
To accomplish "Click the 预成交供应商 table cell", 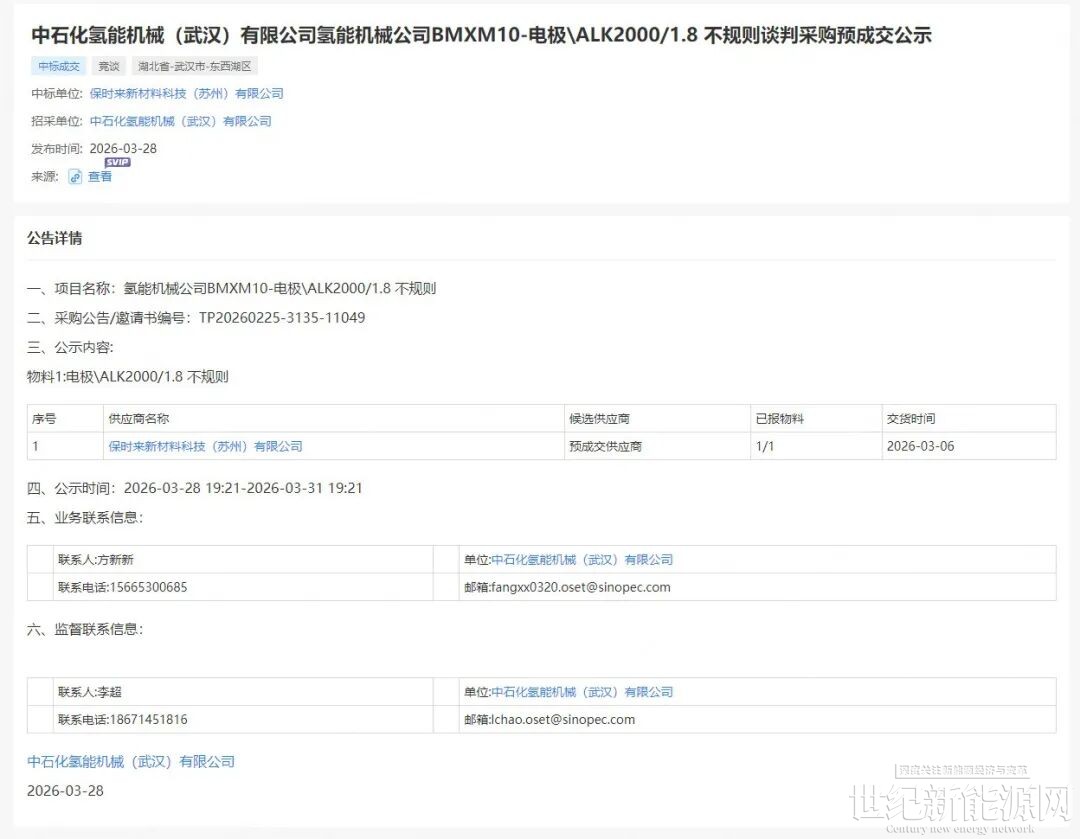I will [606, 446].
